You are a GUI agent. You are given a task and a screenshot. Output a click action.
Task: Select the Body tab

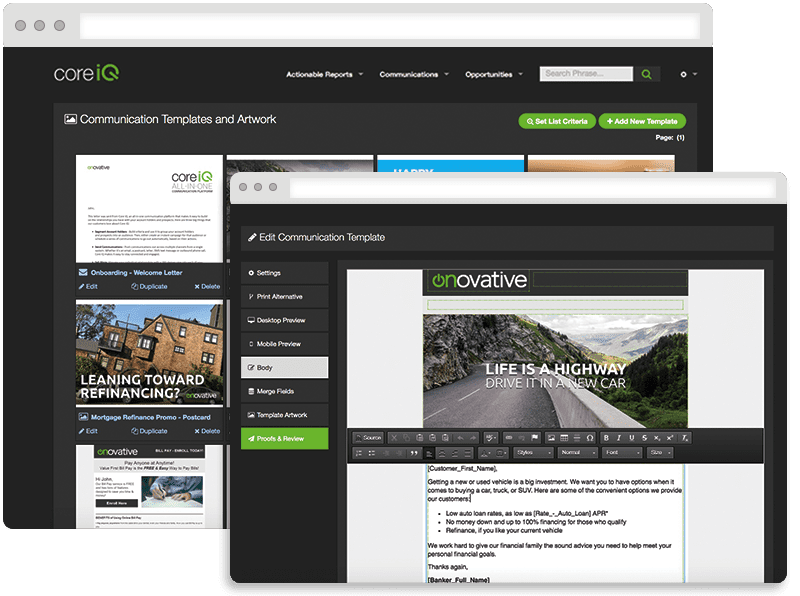click(x=284, y=367)
